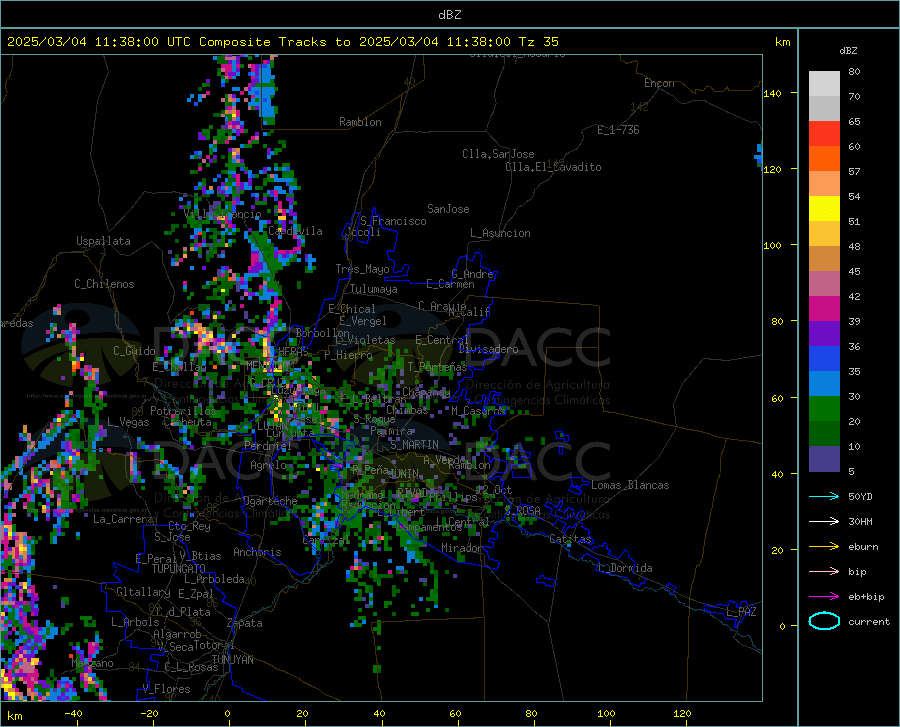The image size is (900, 727).
Task: Click the Ramblon label near the top
Action: click(x=360, y=122)
